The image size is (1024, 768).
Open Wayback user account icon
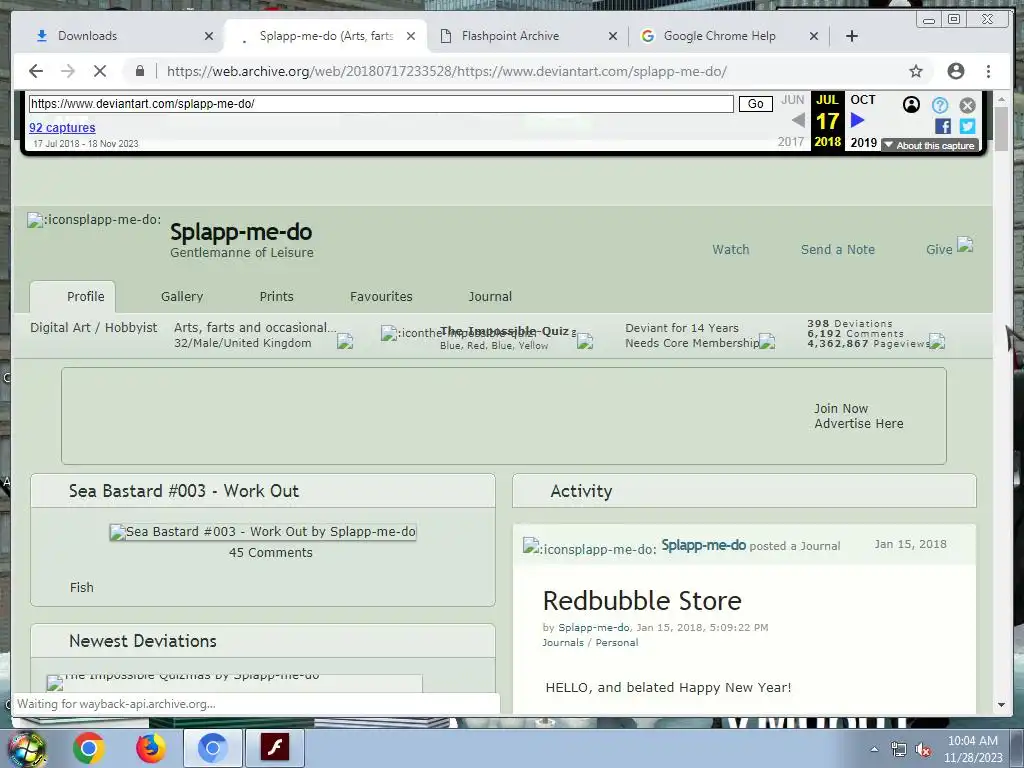(x=911, y=104)
